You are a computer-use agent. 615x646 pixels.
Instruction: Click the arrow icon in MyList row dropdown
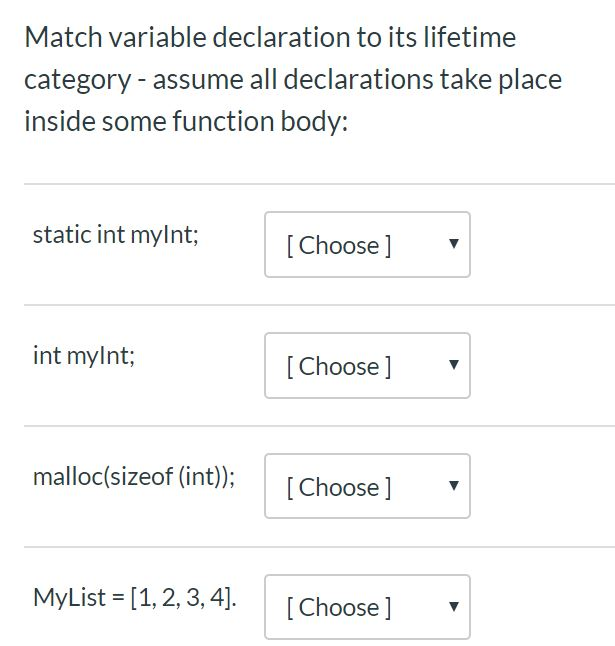[x=454, y=606]
